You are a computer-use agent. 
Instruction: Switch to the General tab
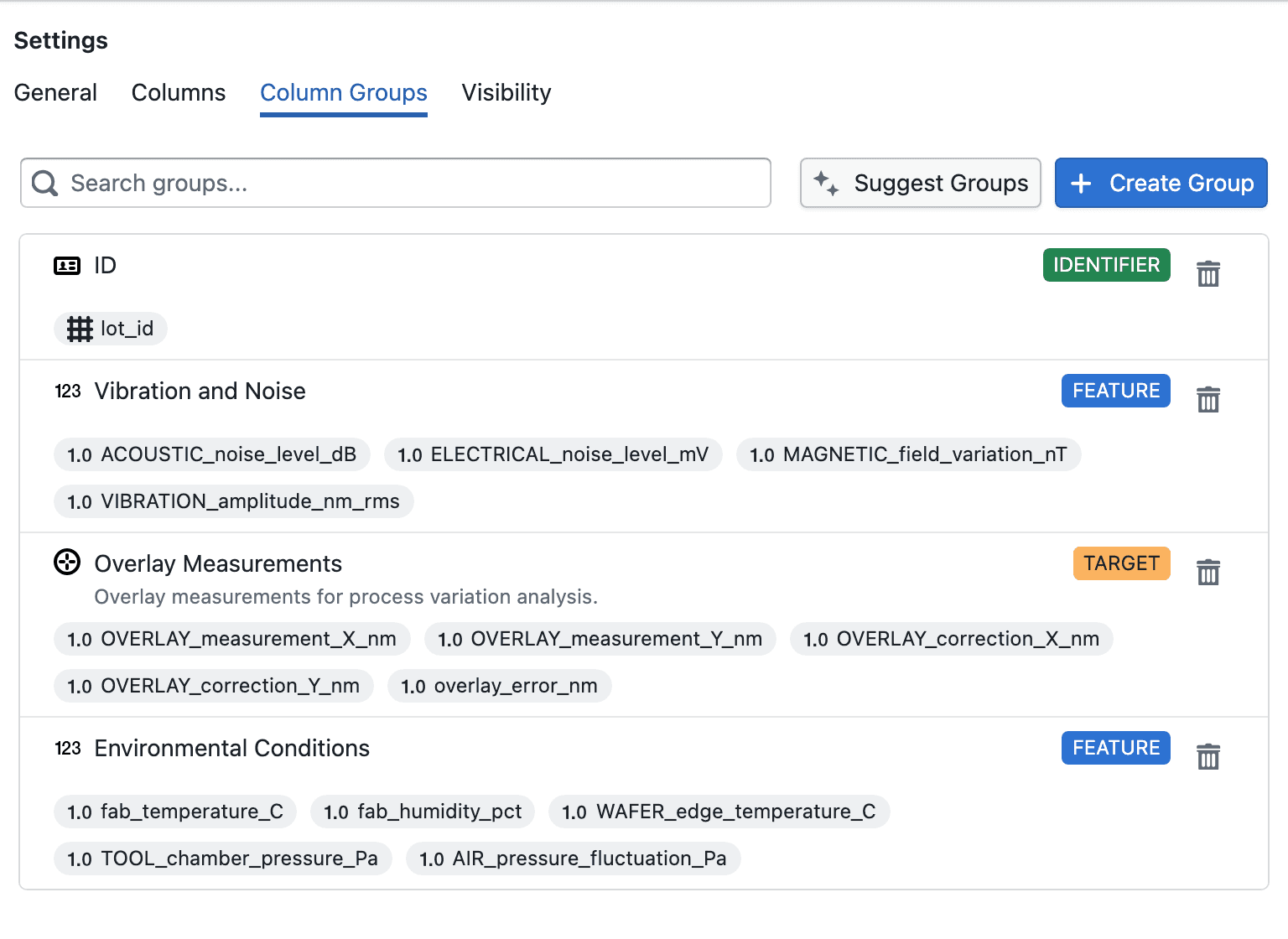tap(55, 92)
